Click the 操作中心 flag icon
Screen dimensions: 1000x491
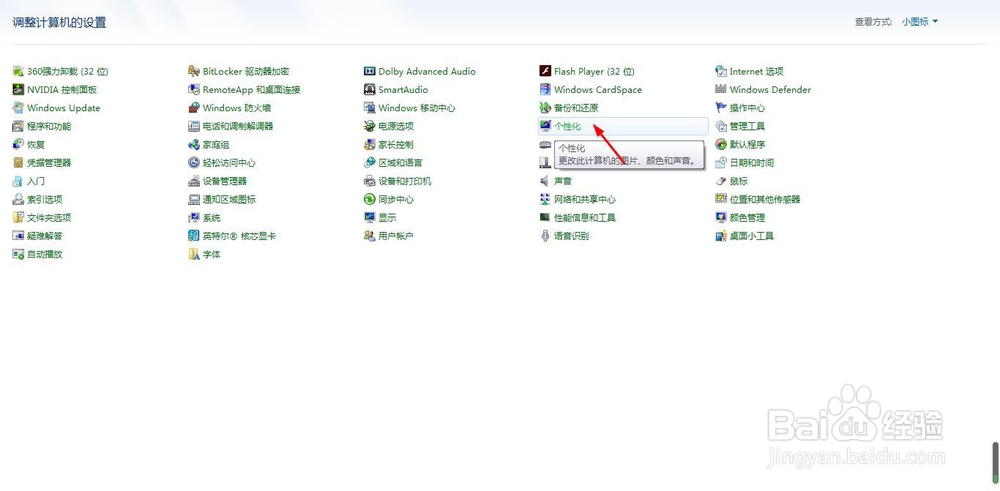click(721, 108)
